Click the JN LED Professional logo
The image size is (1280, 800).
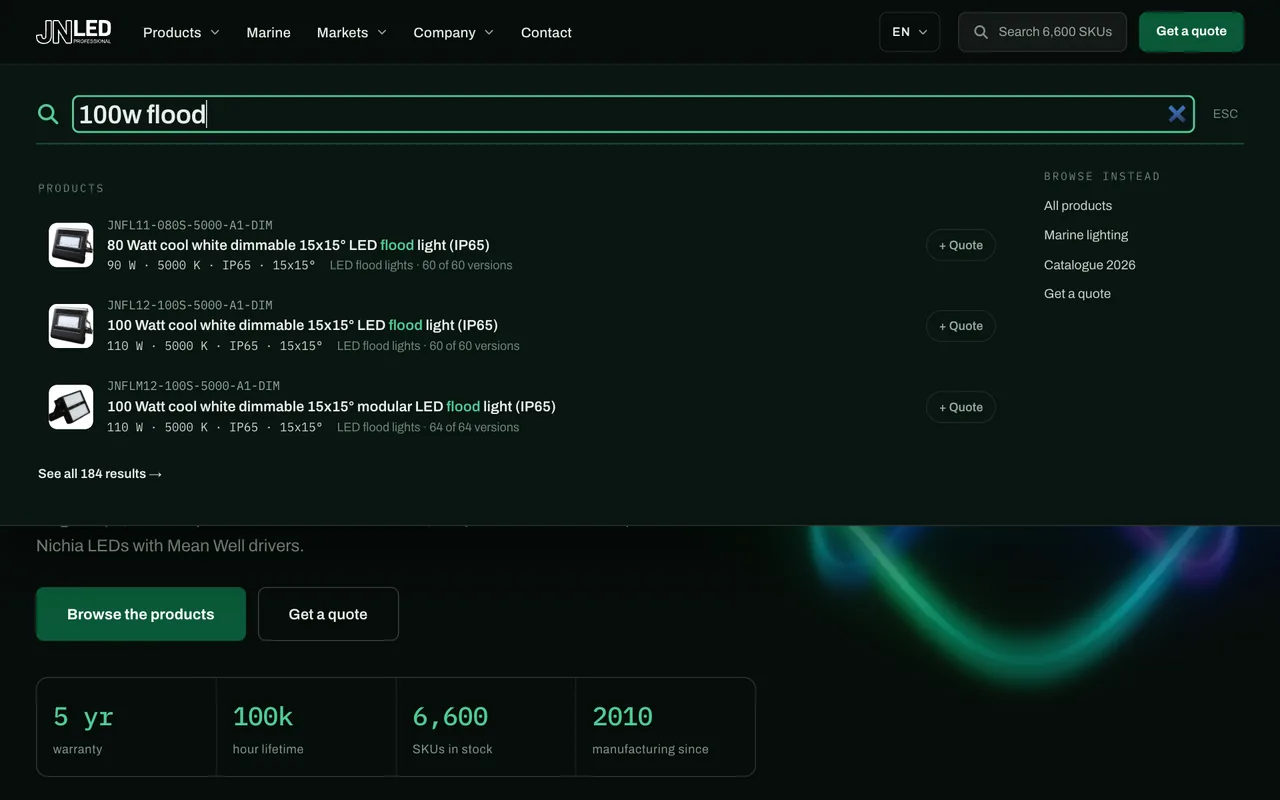pos(74,32)
